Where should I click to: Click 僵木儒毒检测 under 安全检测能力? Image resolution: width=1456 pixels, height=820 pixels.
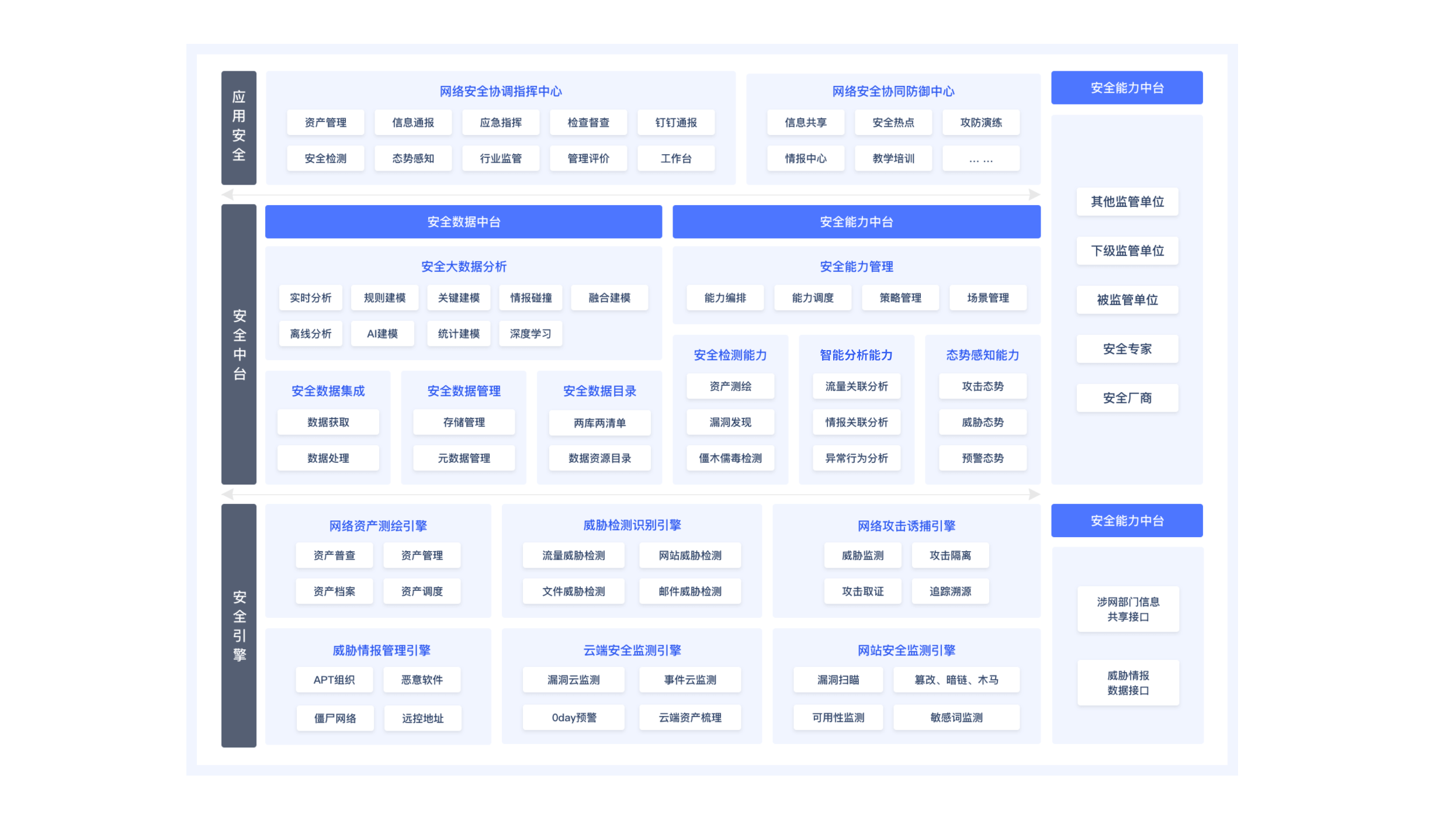pos(730,458)
